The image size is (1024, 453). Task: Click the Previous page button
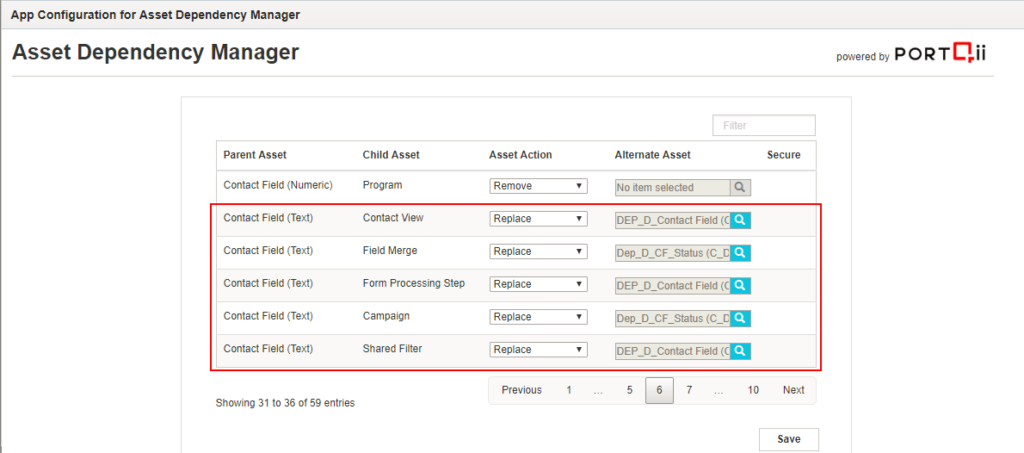pyautogui.click(x=521, y=390)
